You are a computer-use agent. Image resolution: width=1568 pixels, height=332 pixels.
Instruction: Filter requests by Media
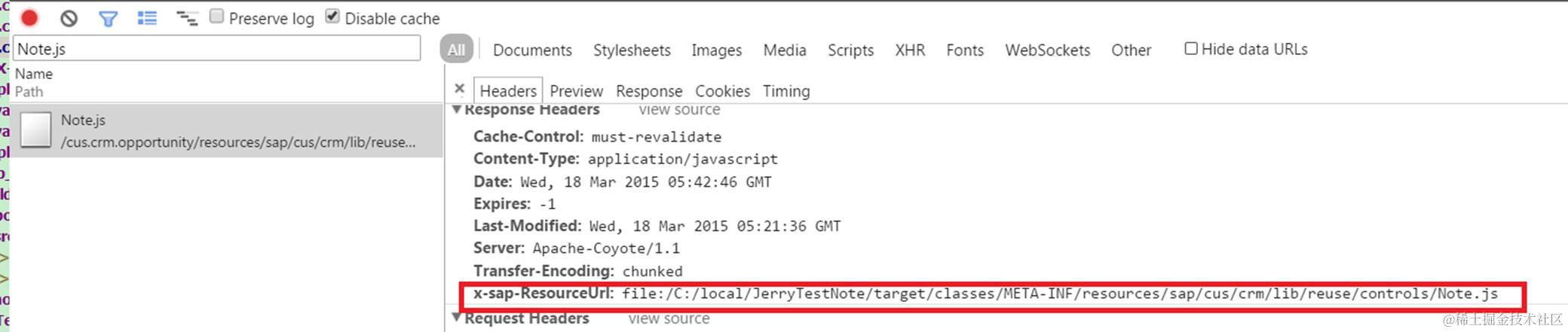pyautogui.click(x=785, y=50)
